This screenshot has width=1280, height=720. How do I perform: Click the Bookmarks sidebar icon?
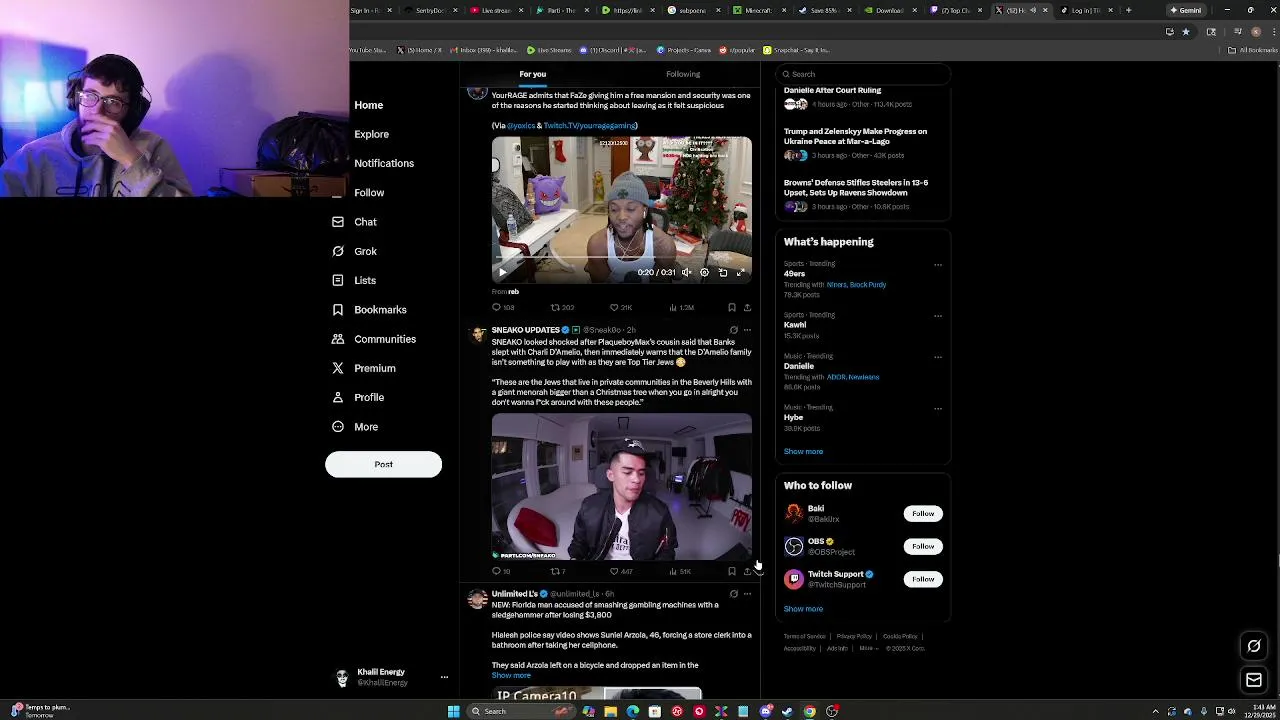click(x=338, y=310)
